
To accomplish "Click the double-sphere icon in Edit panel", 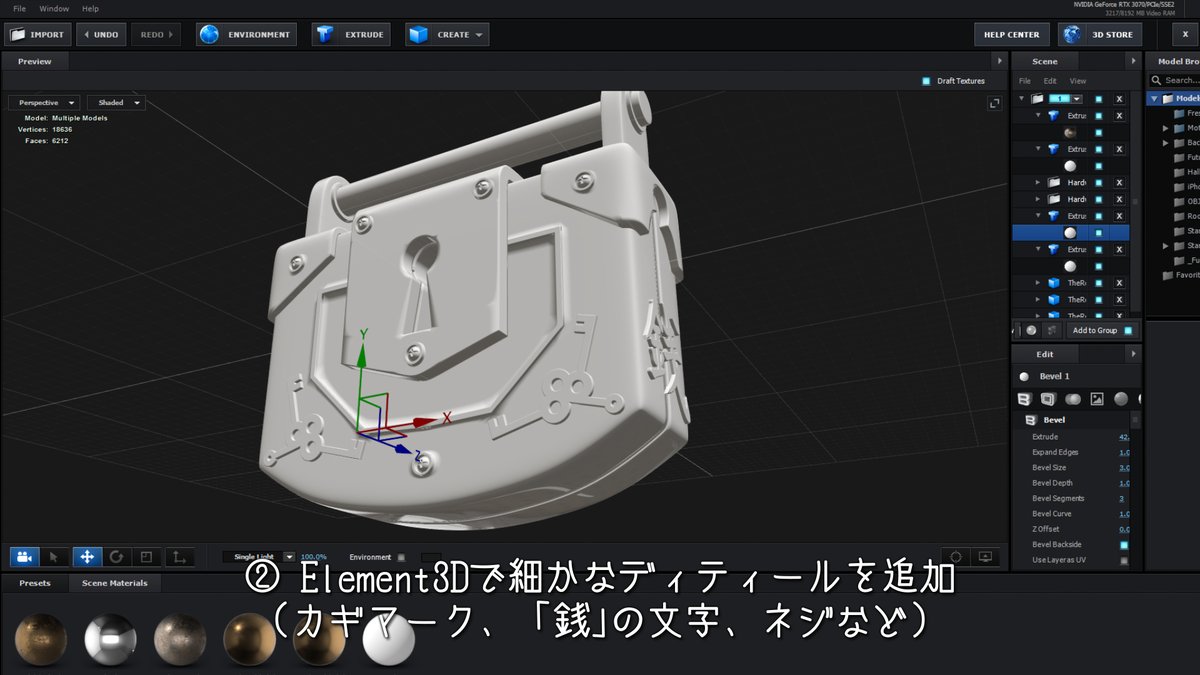I will click(1073, 398).
